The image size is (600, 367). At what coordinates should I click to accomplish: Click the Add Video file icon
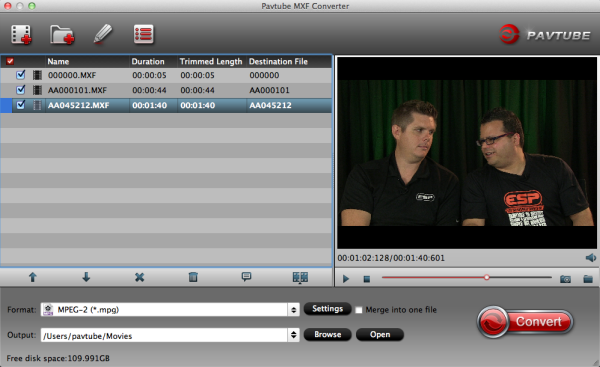[x=21, y=34]
